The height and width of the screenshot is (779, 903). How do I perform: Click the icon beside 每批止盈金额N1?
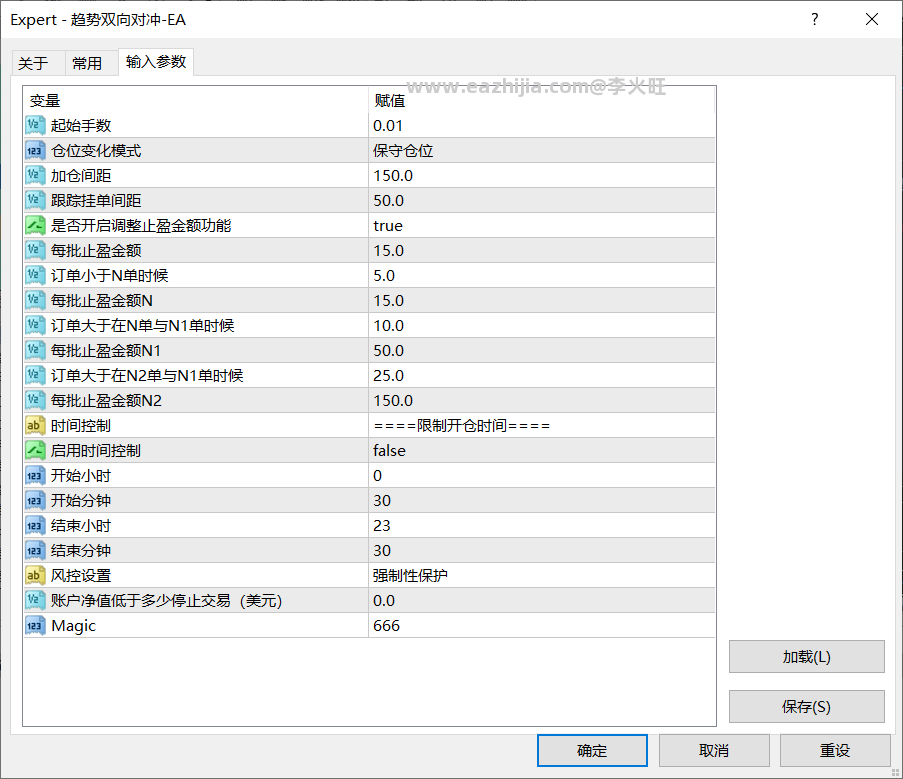(x=35, y=350)
